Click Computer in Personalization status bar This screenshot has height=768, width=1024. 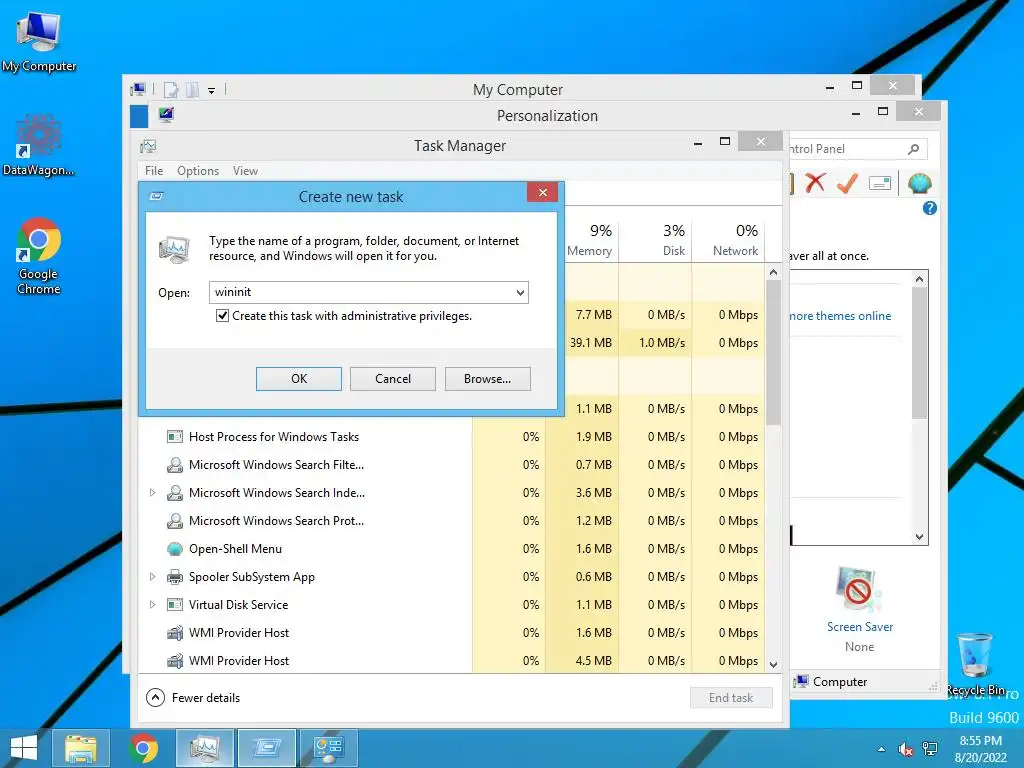[x=831, y=682]
